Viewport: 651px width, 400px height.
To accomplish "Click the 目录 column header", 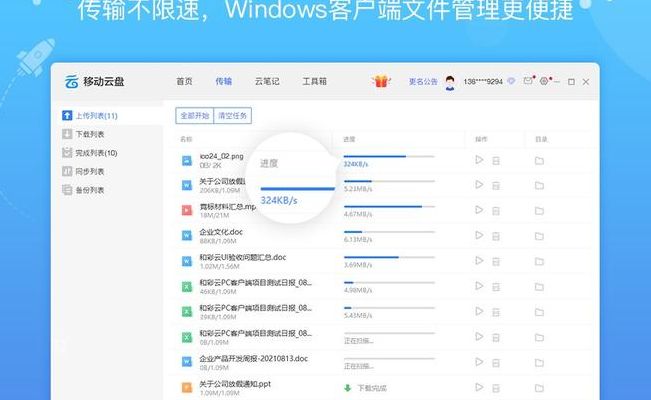I will 541,139.
